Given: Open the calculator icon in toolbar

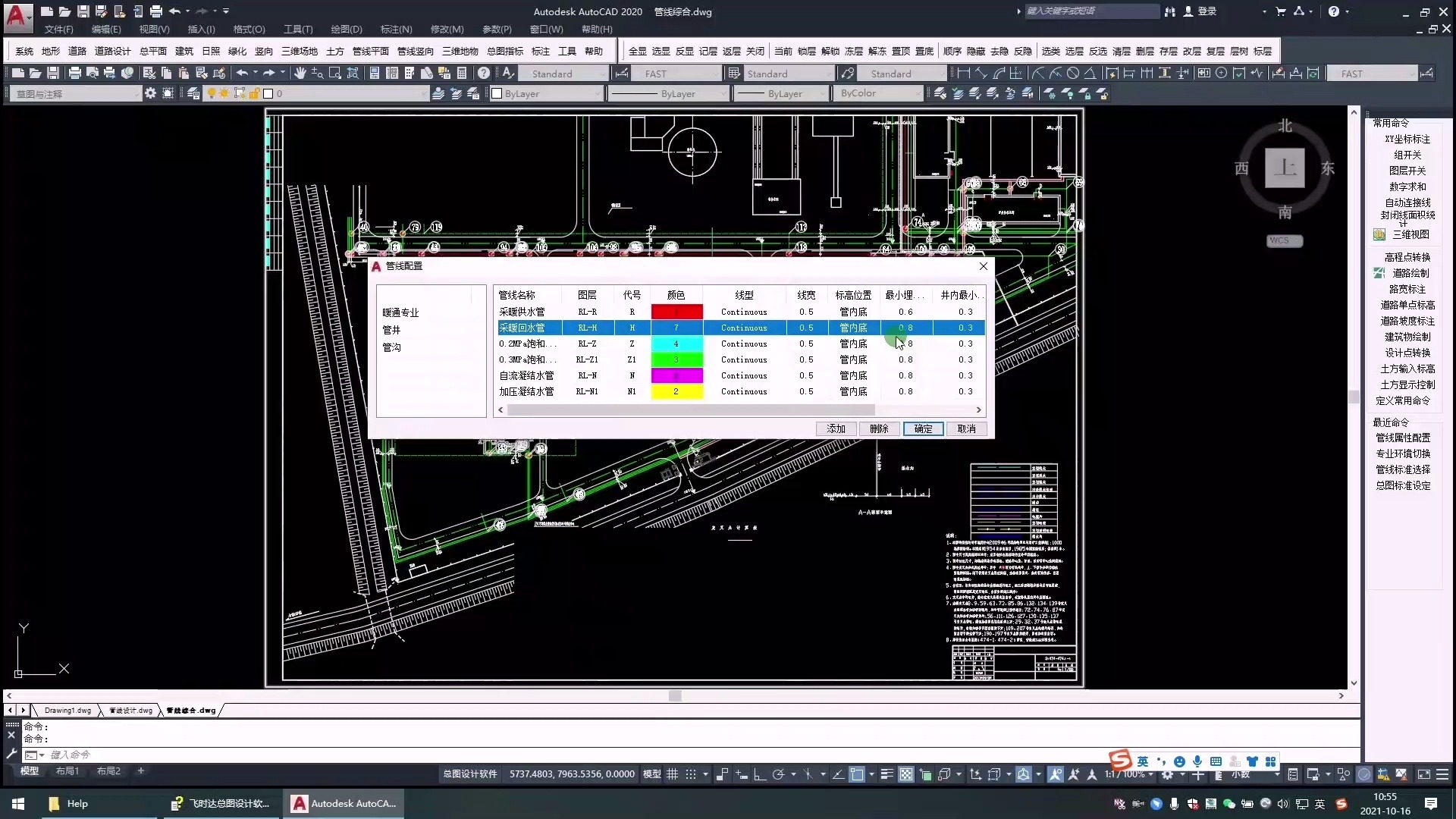Looking at the screenshot, I should tap(462, 74).
